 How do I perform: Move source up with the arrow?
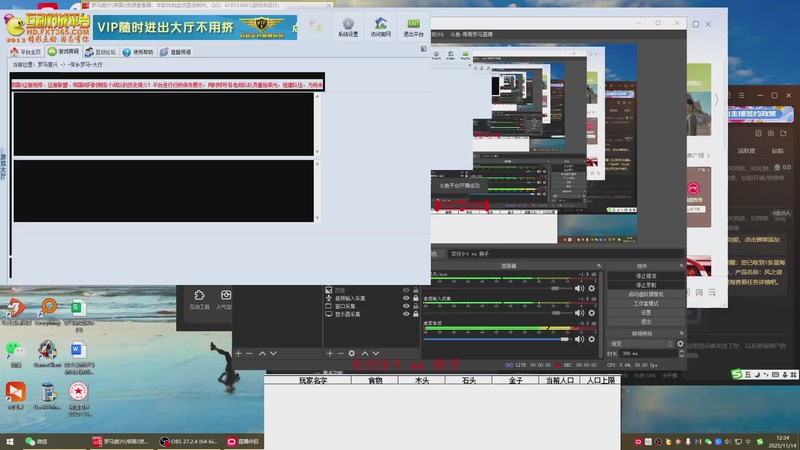(365, 353)
